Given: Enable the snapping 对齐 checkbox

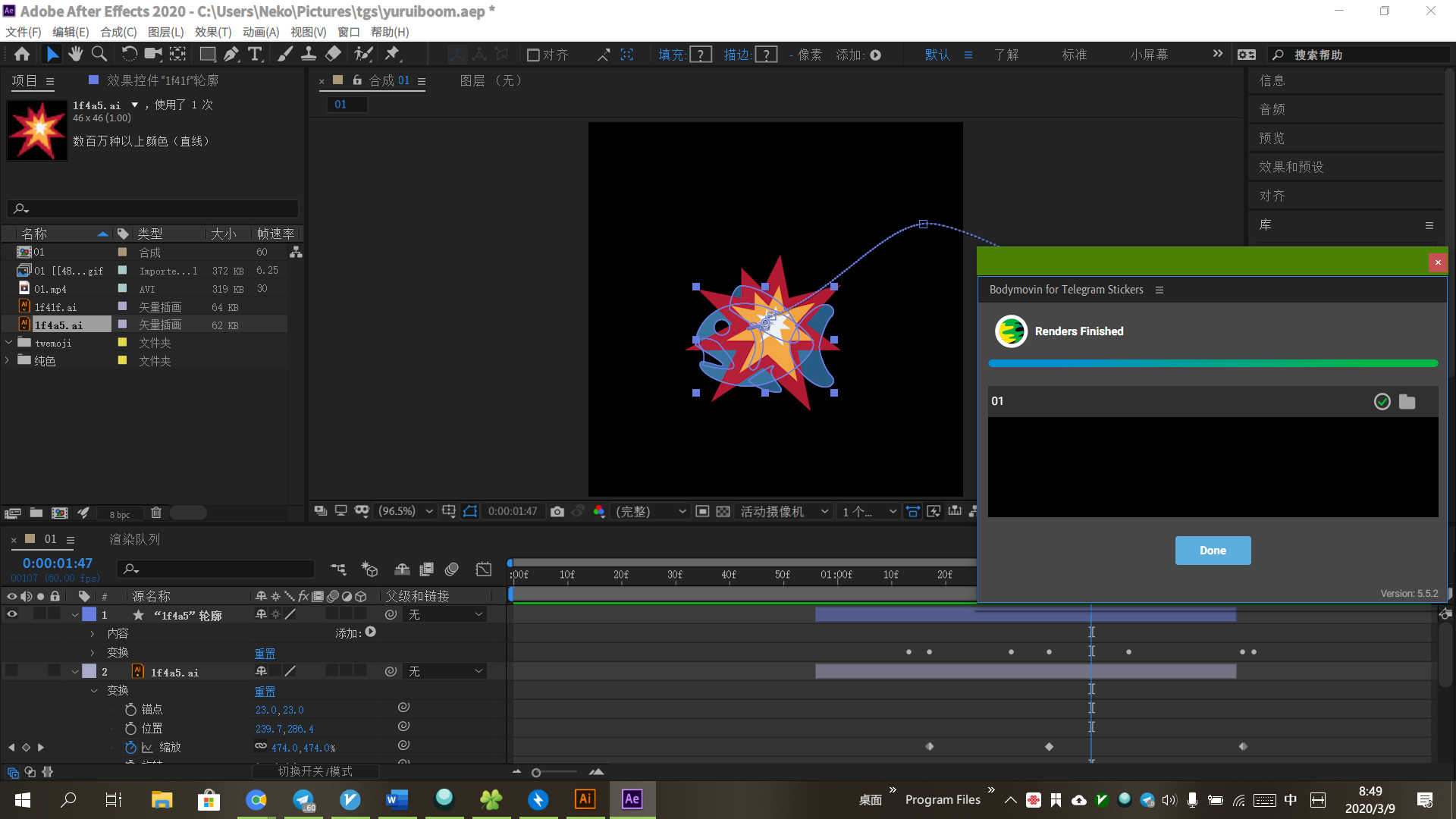Looking at the screenshot, I should tap(533, 55).
